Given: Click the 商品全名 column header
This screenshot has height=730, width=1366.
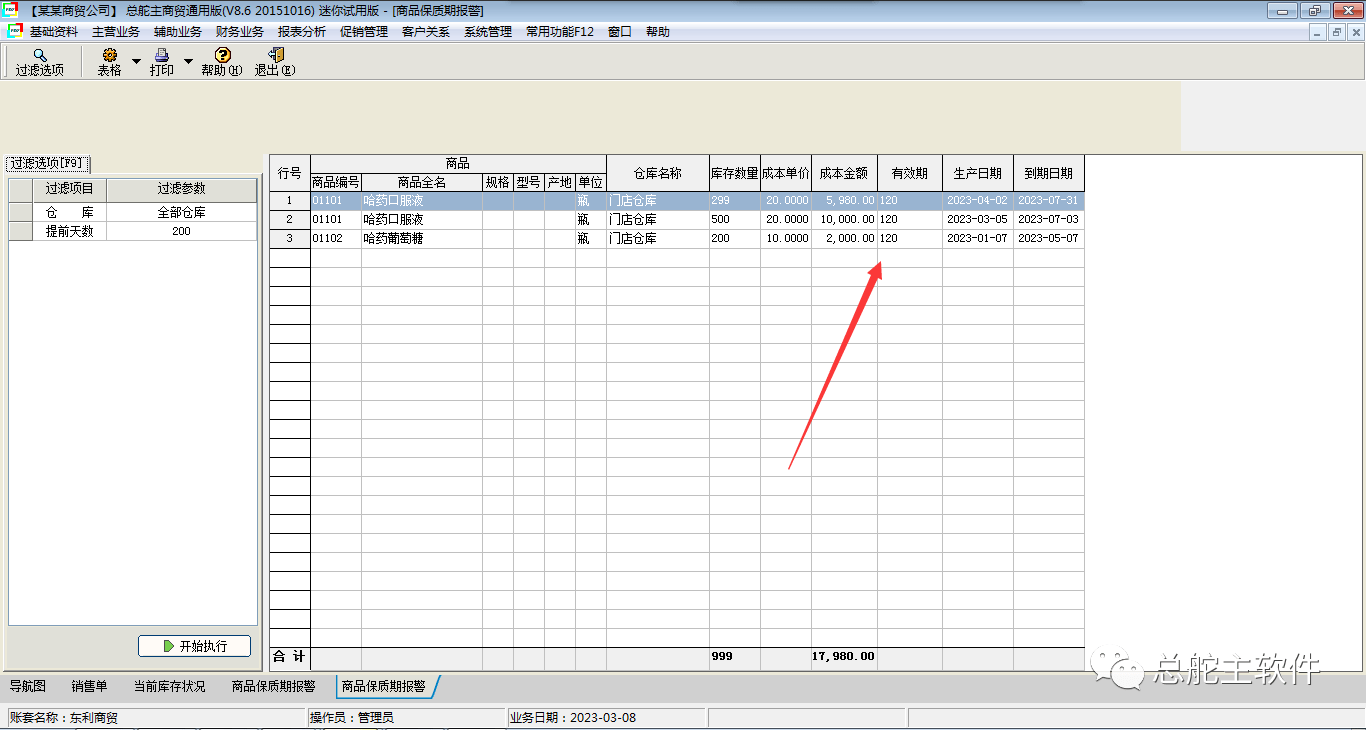Looking at the screenshot, I should tap(422, 182).
